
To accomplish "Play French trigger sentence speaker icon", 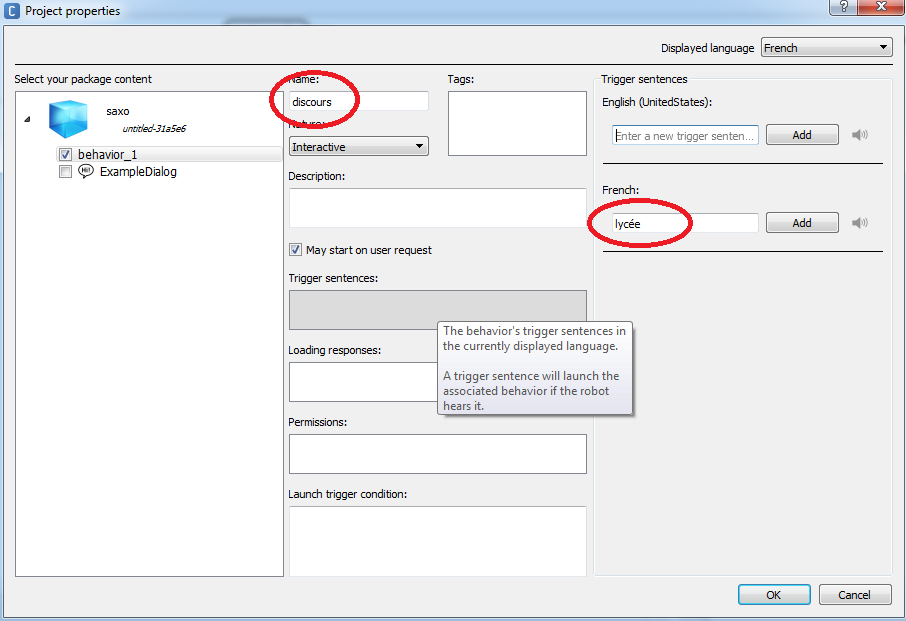I will [x=860, y=223].
